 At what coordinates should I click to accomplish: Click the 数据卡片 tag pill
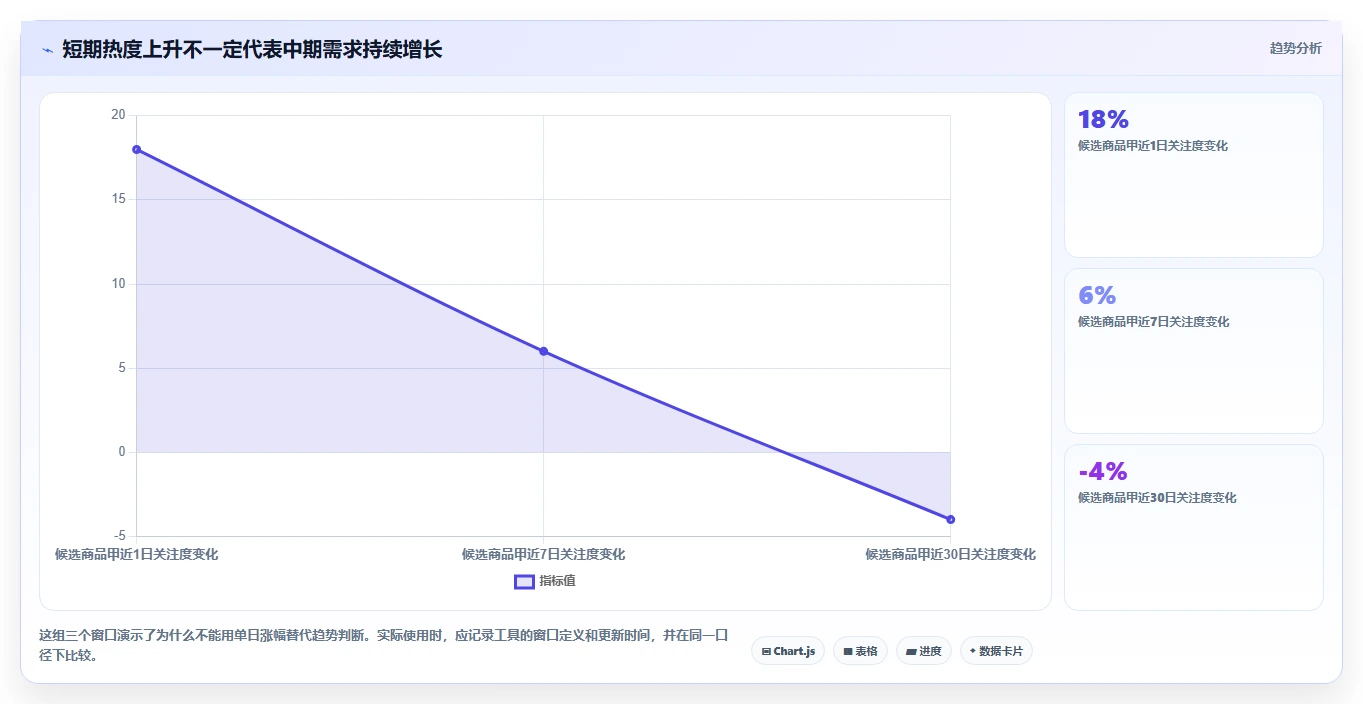click(996, 651)
